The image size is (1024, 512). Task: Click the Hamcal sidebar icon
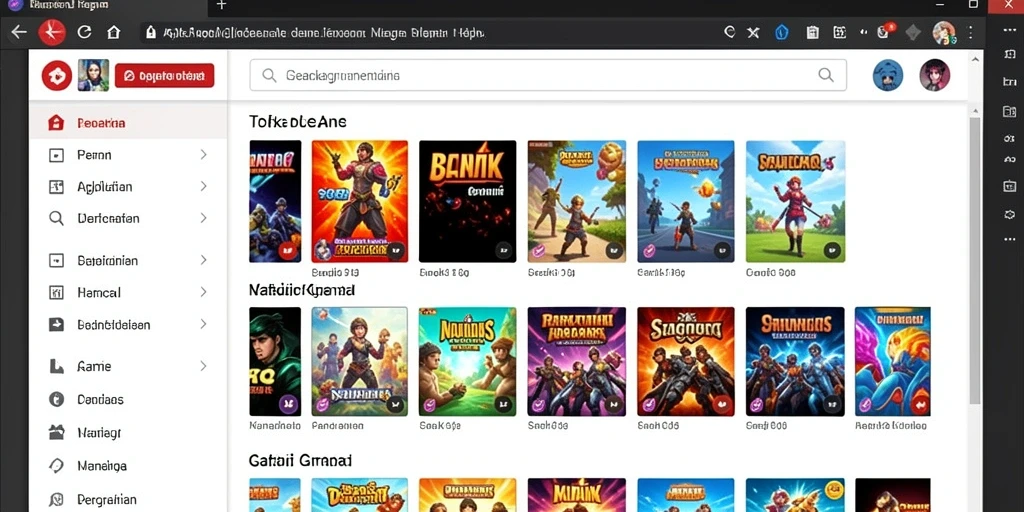tap(57, 293)
